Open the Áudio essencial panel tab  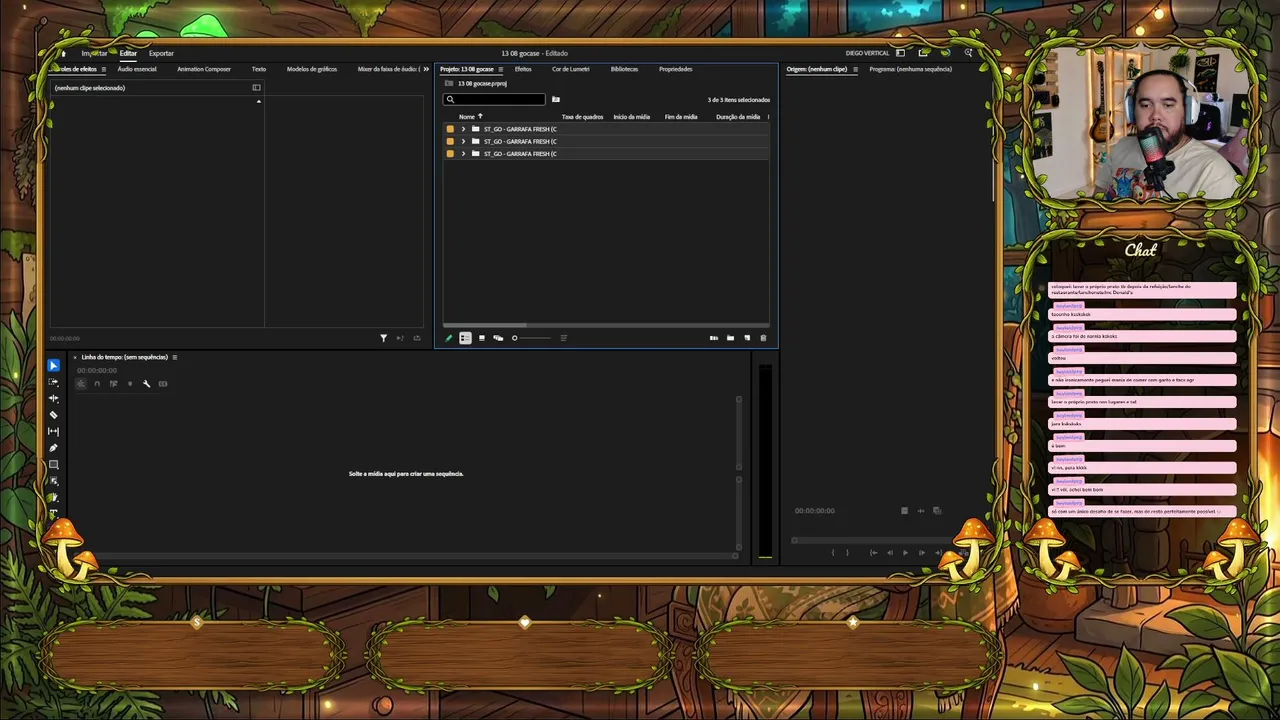pos(137,69)
